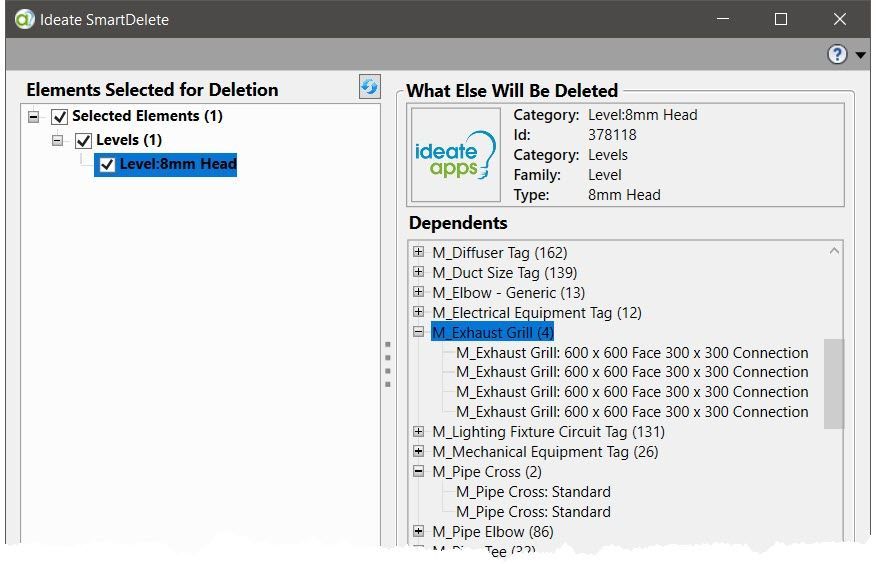Select M_Mechanical Equipment Tag (26) row
The height and width of the screenshot is (564, 876).
coord(545,452)
